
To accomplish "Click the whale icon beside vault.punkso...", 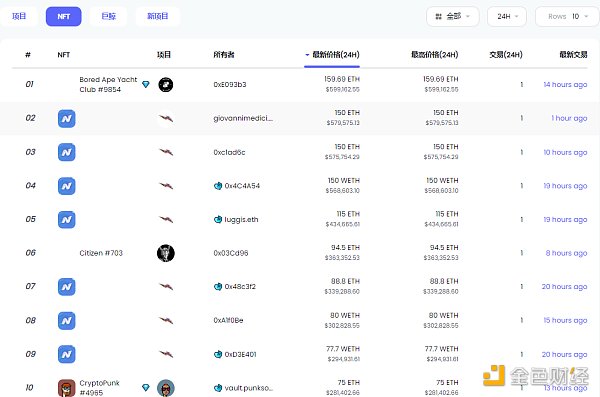I will [218, 388].
